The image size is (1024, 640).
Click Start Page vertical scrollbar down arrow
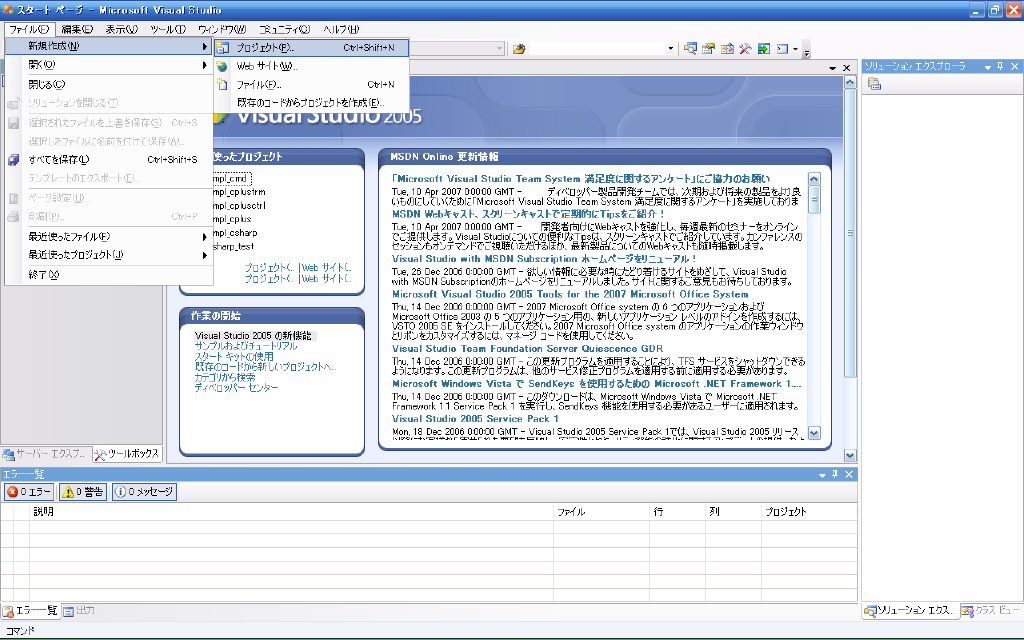pyautogui.click(x=850, y=455)
